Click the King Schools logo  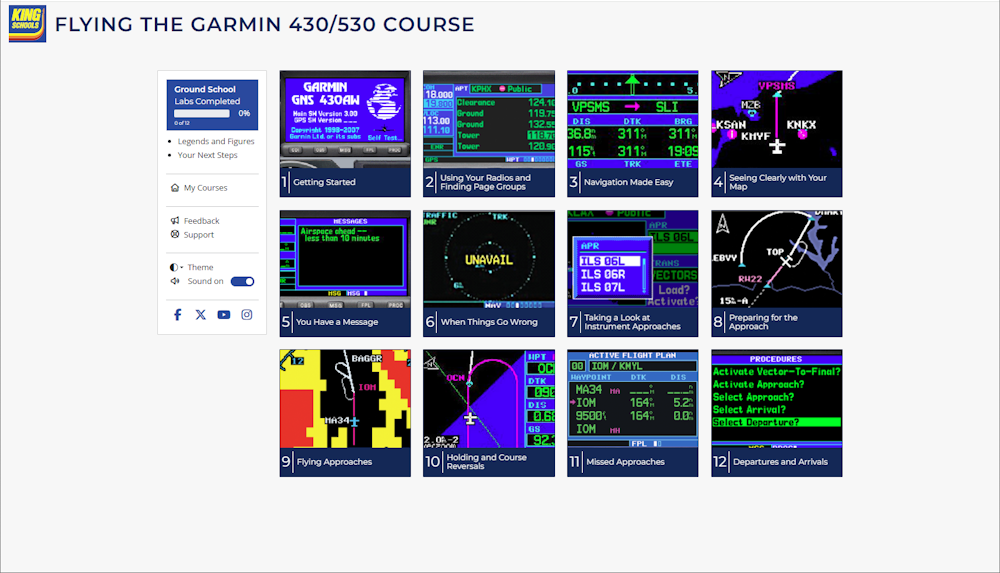click(27, 24)
